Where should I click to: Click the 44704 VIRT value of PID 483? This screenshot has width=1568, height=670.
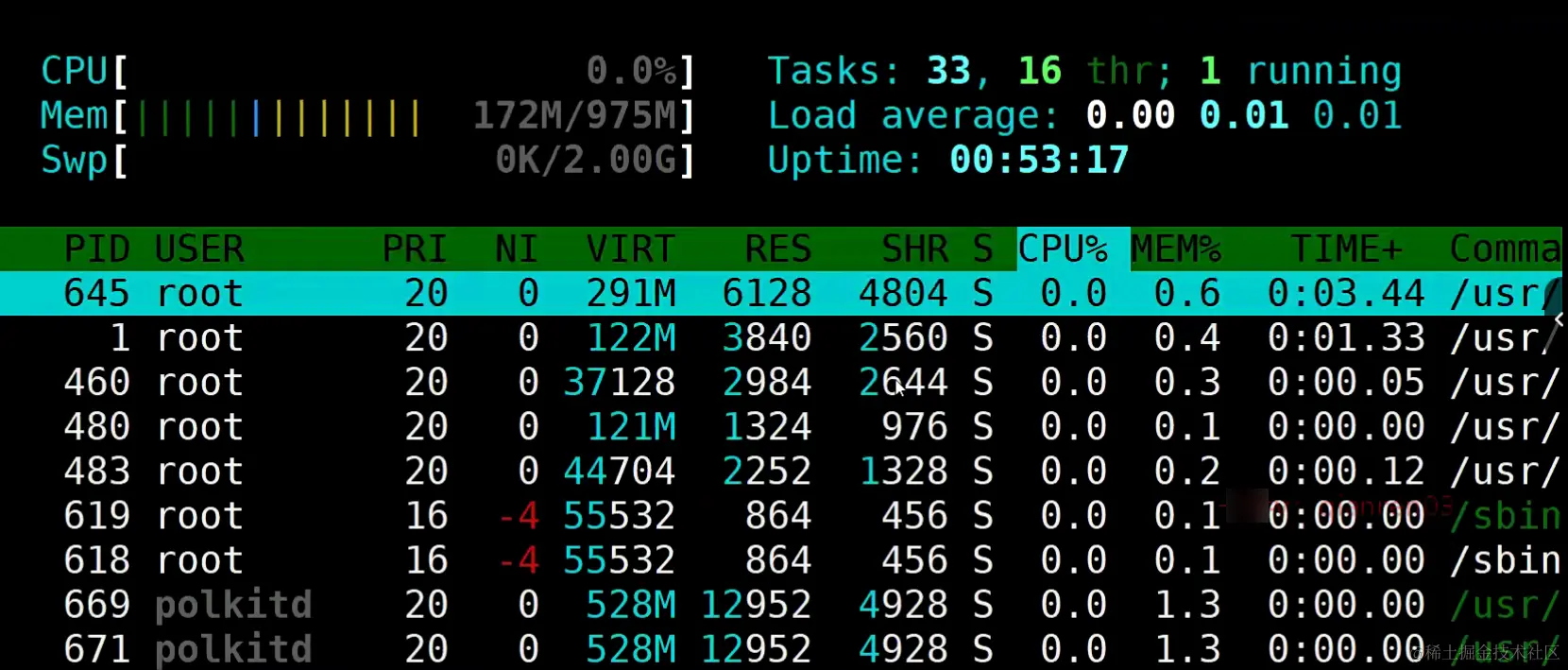pos(620,471)
